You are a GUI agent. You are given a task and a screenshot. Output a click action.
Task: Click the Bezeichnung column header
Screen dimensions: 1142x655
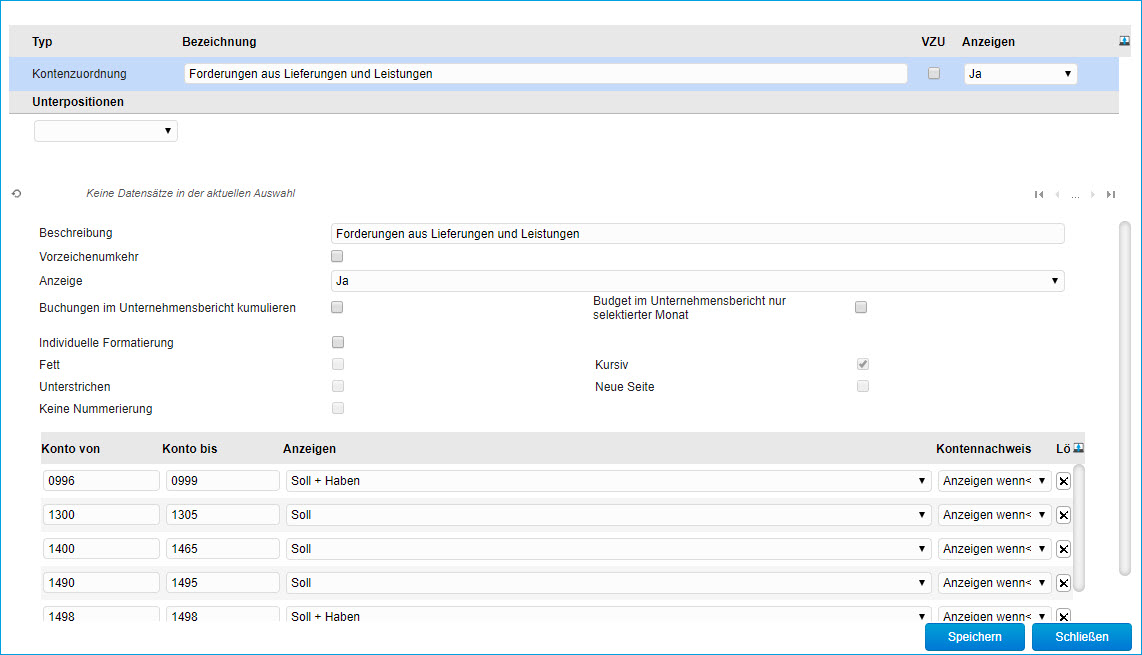[x=219, y=42]
